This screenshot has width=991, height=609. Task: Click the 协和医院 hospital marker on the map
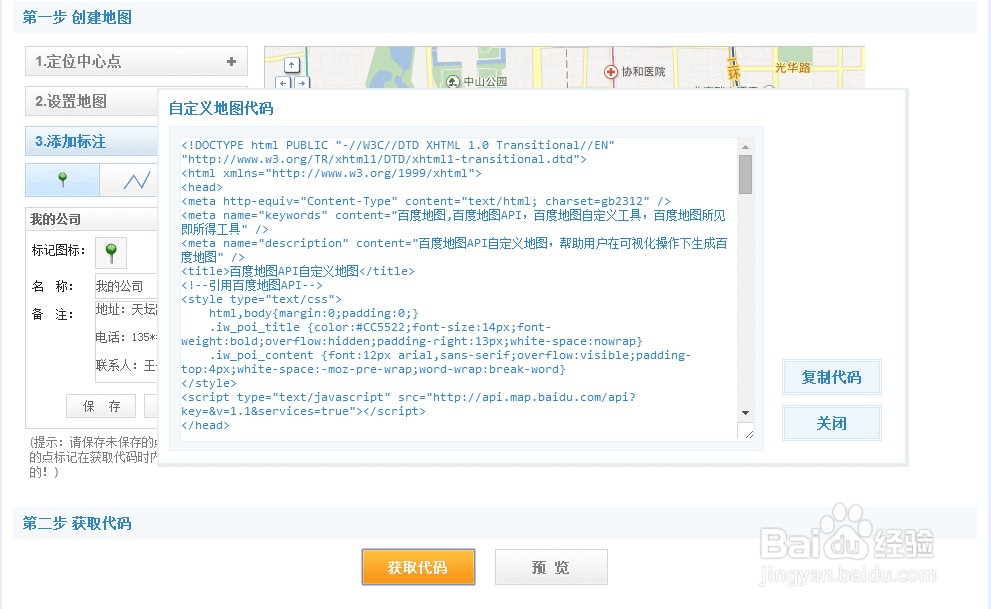pyautogui.click(x=611, y=71)
